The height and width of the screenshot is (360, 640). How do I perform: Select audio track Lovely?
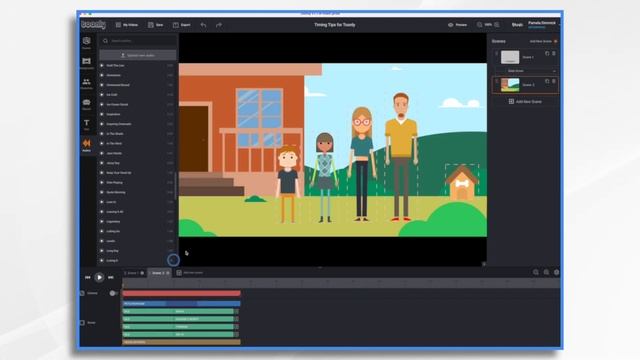[111, 241]
